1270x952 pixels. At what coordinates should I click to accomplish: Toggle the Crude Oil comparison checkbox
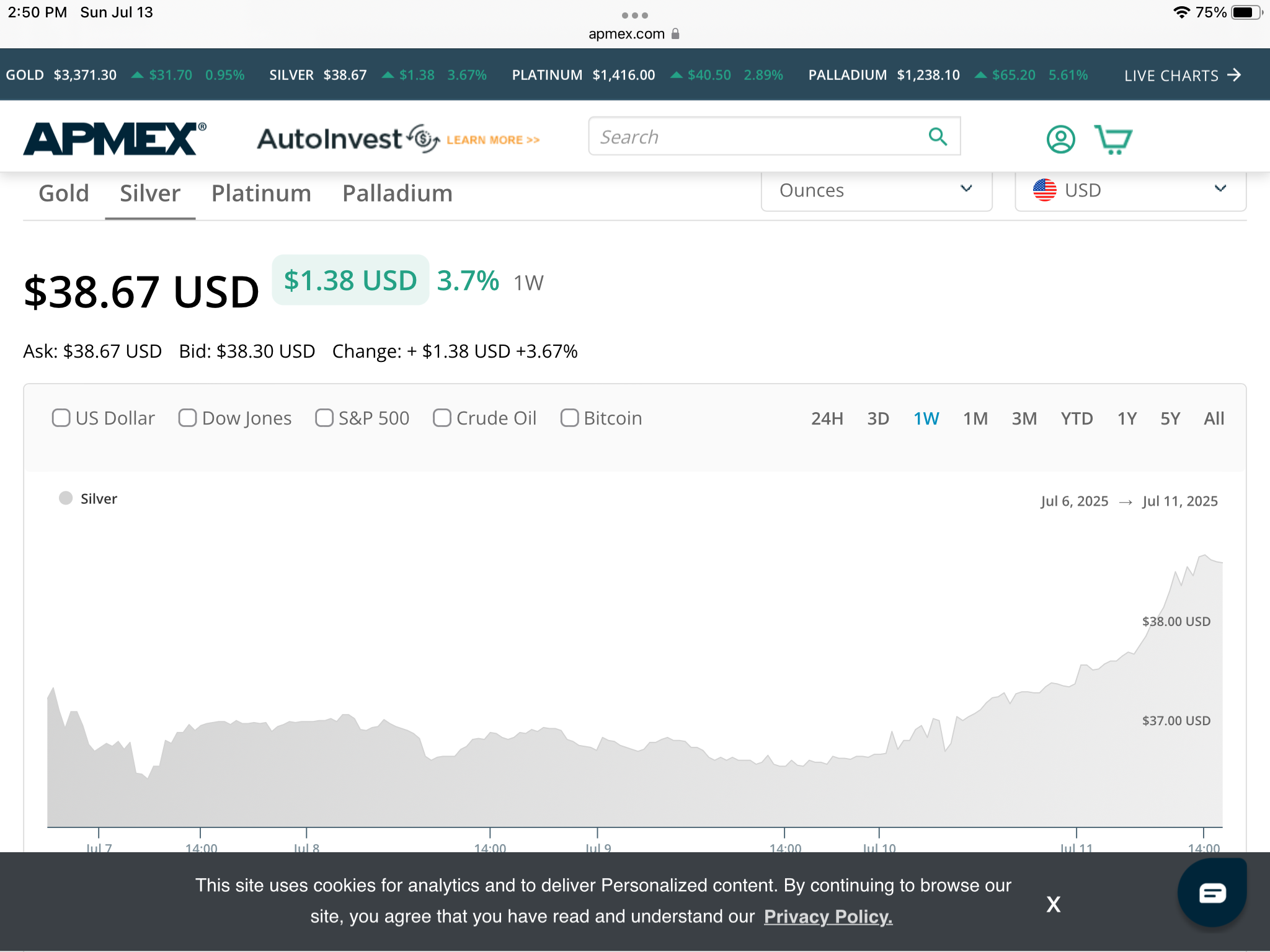click(442, 418)
